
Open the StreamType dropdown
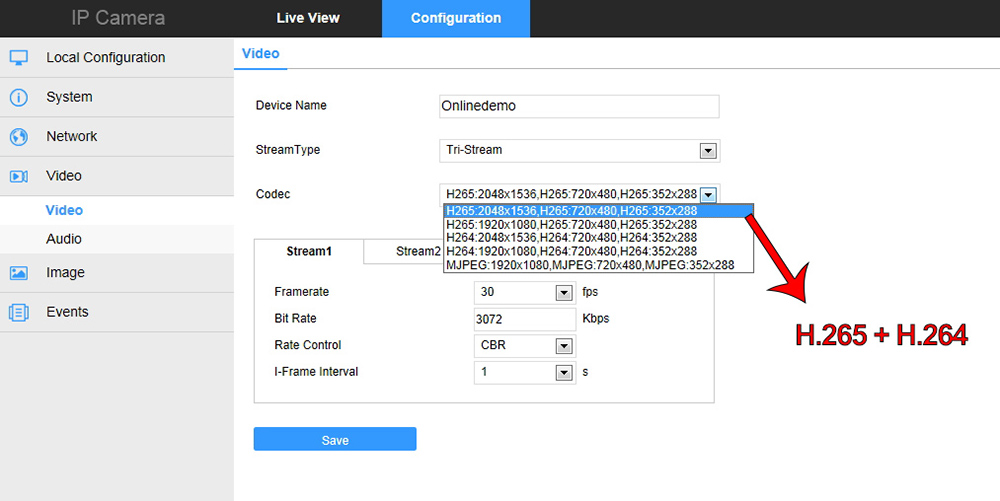[x=708, y=150]
